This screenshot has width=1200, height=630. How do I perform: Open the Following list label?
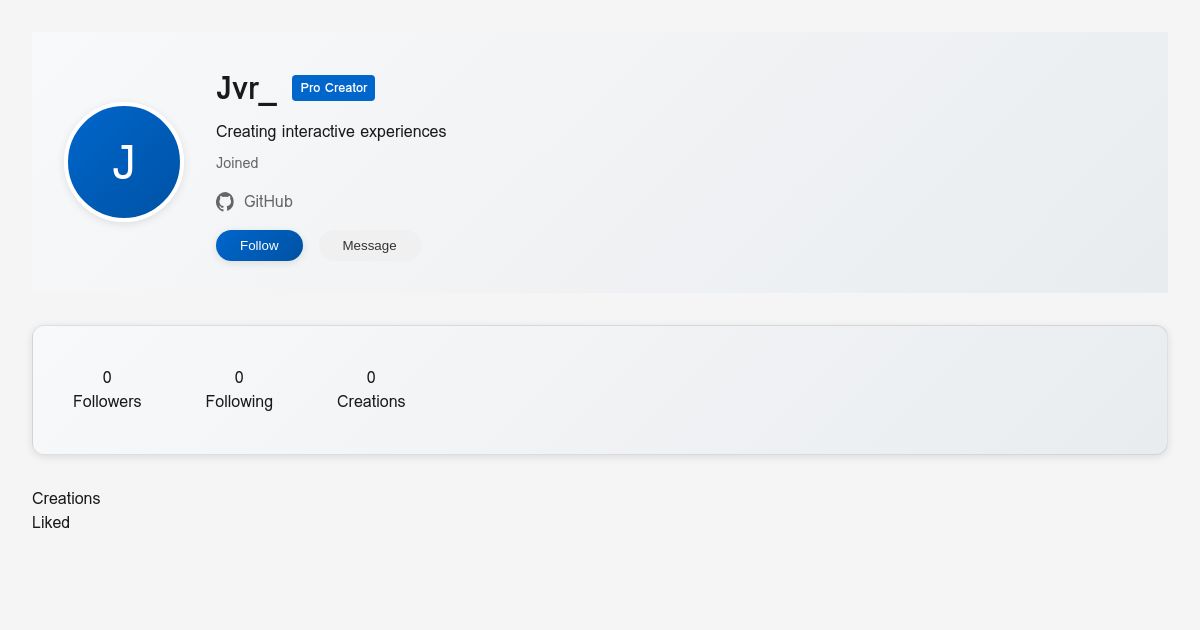point(239,401)
